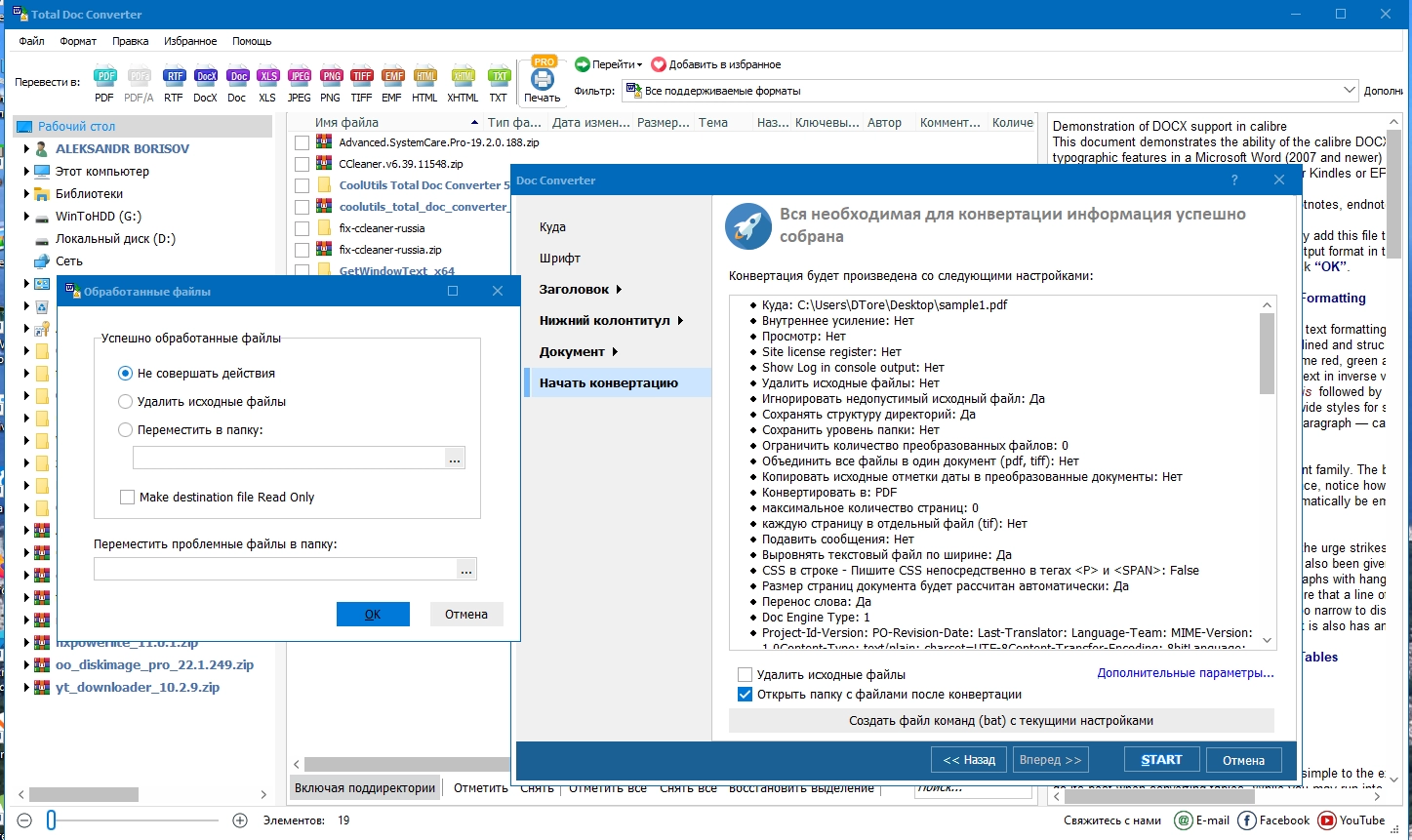Viewport: 1412px width, 840px height.
Task: Click the Этот компьютер computer icon
Action: (41, 171)
